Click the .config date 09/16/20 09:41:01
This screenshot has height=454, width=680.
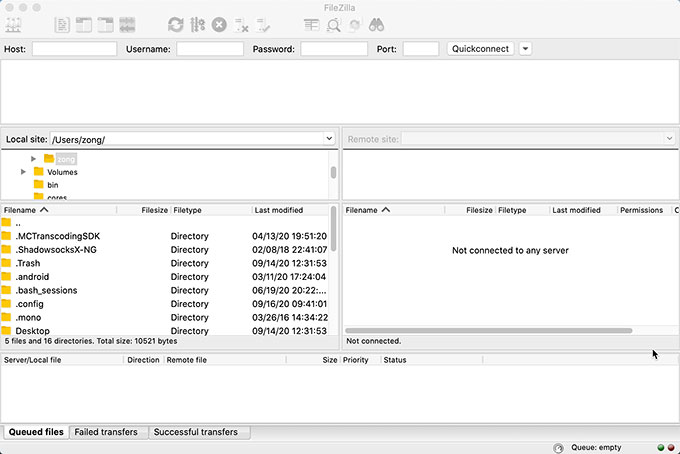click(x=289, y=304)
